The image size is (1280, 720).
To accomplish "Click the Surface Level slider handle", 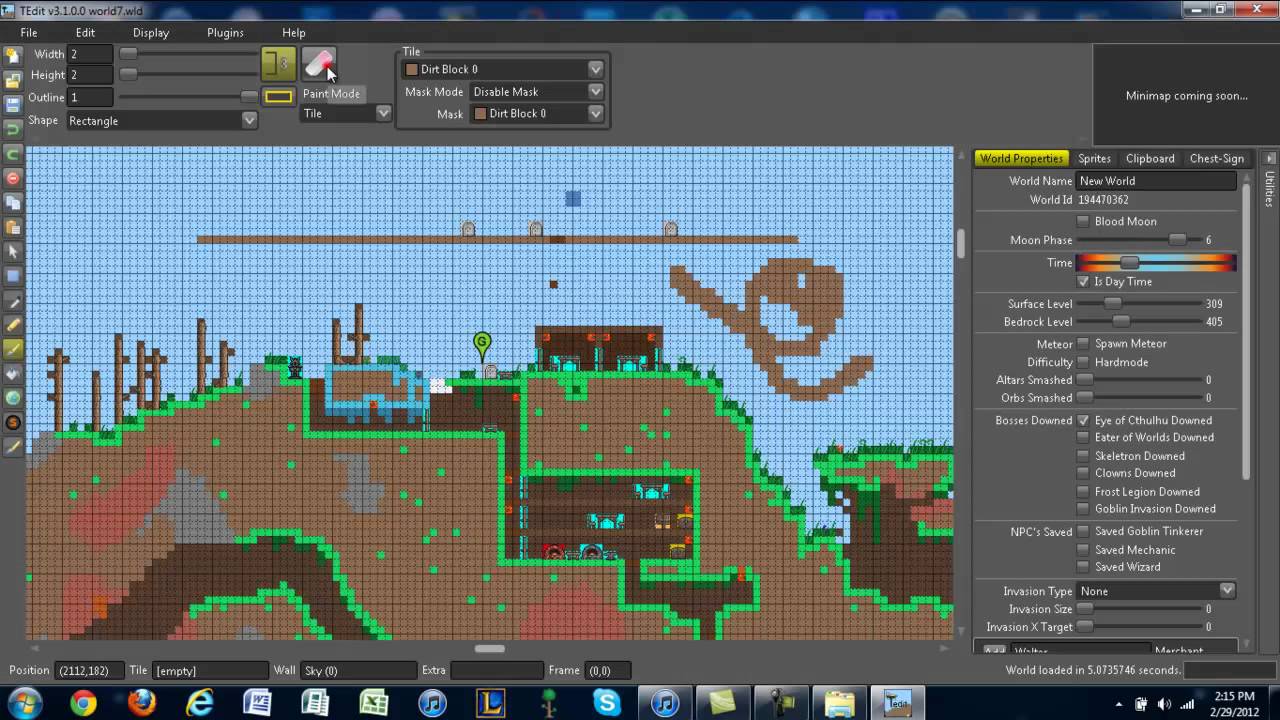I will (x=1112, y=304).
